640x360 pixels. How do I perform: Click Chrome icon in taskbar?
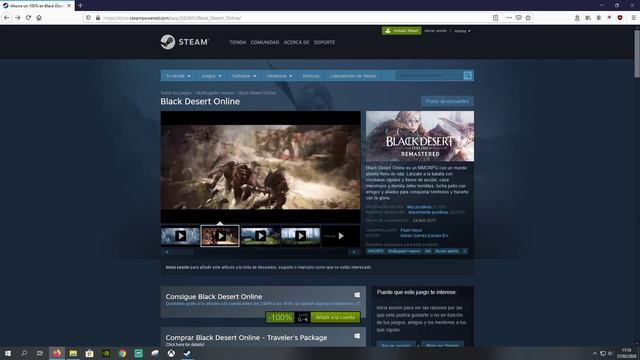click(122, 353)
